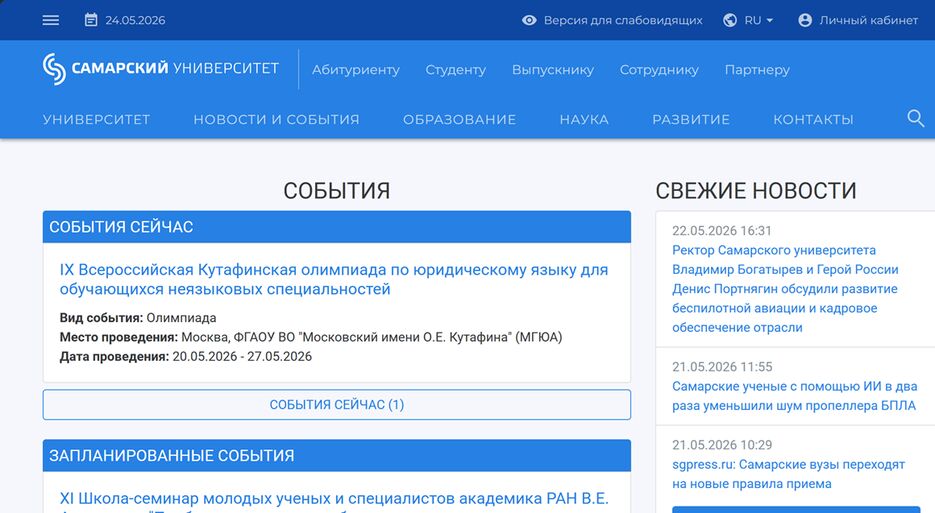Open the XI Школа-семинар молодых ученых event

click(334, 501)
